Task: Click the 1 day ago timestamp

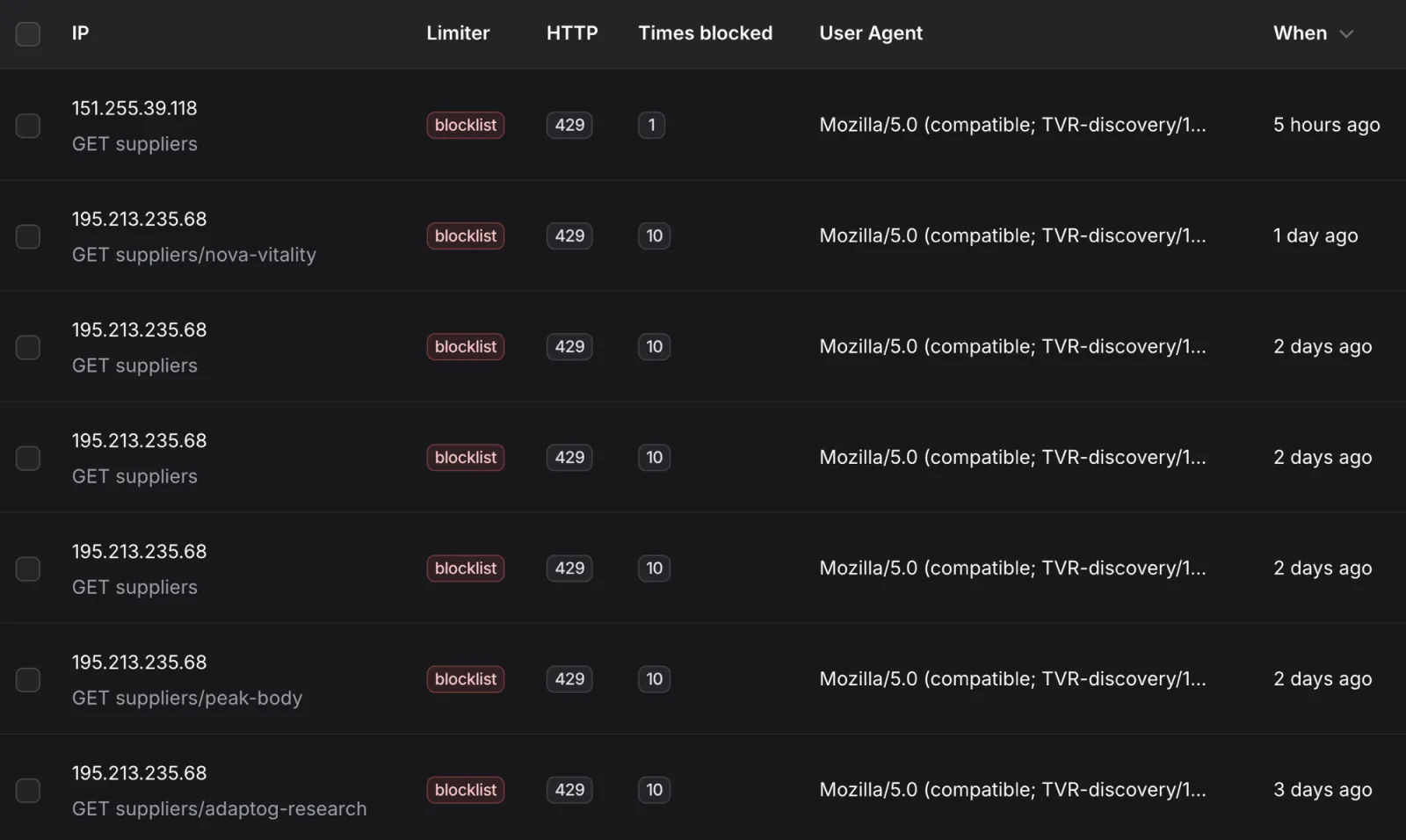Action: click(x=1315, y=235)
